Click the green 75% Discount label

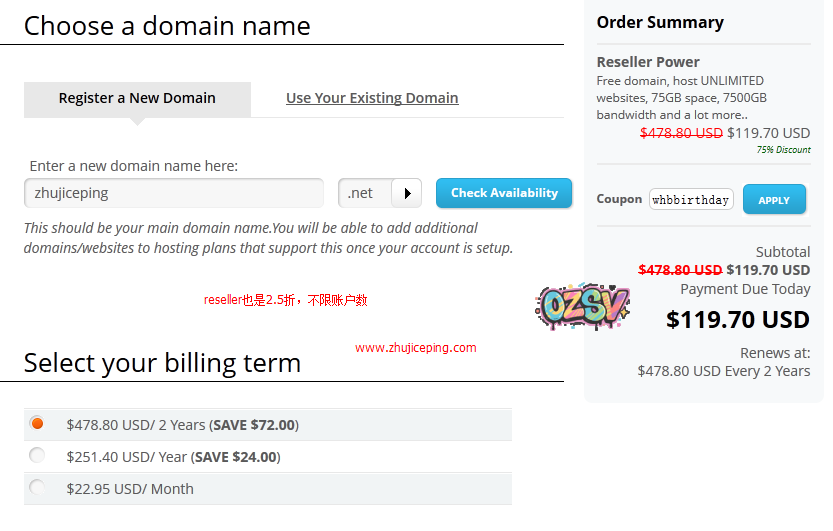coord(783,150)
